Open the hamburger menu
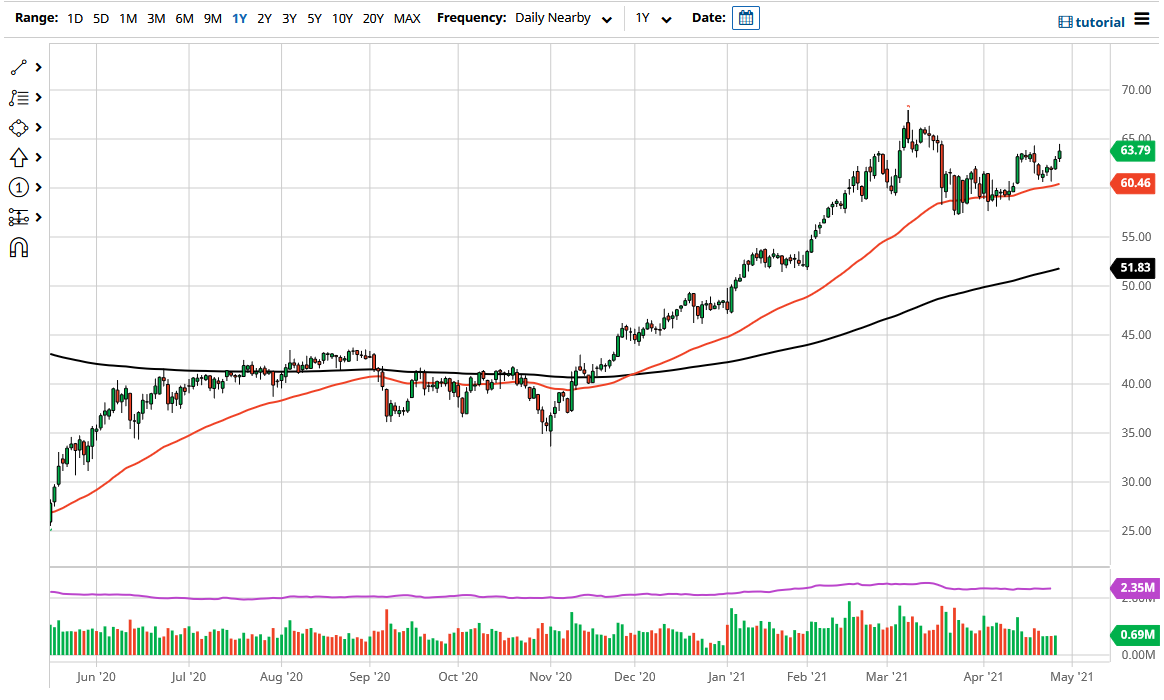 pyautogui.click(x=1143, y=18)
